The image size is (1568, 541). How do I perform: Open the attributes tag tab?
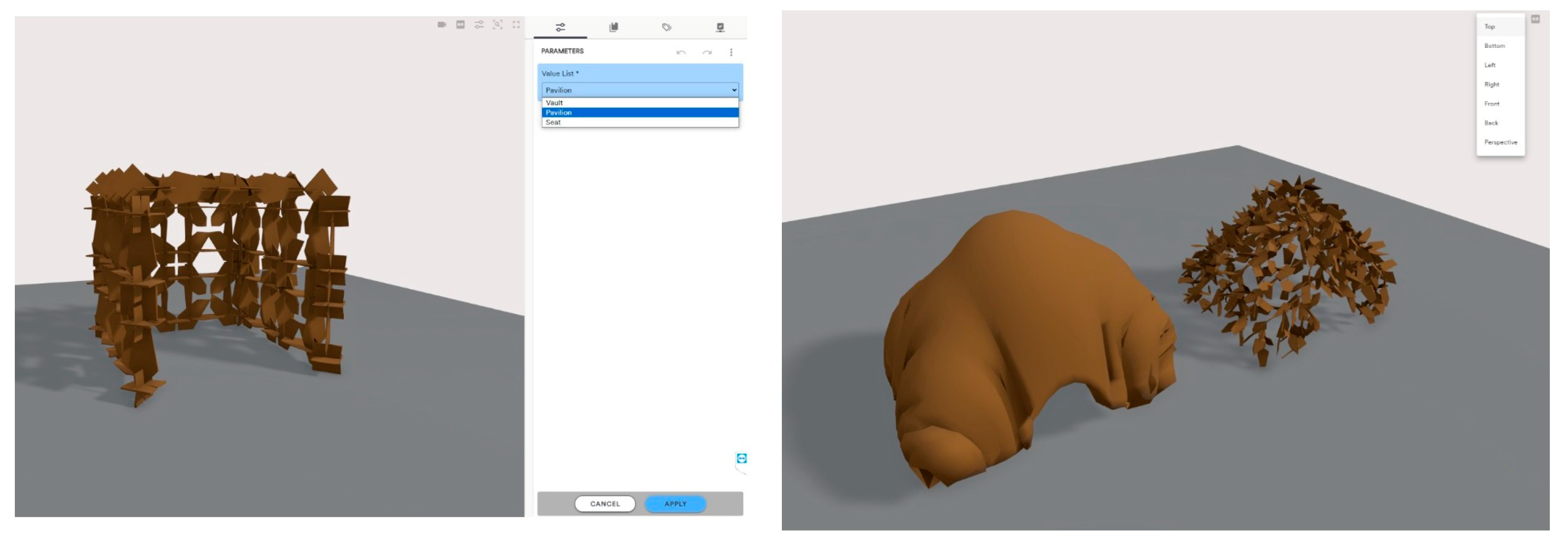(667, 27)
